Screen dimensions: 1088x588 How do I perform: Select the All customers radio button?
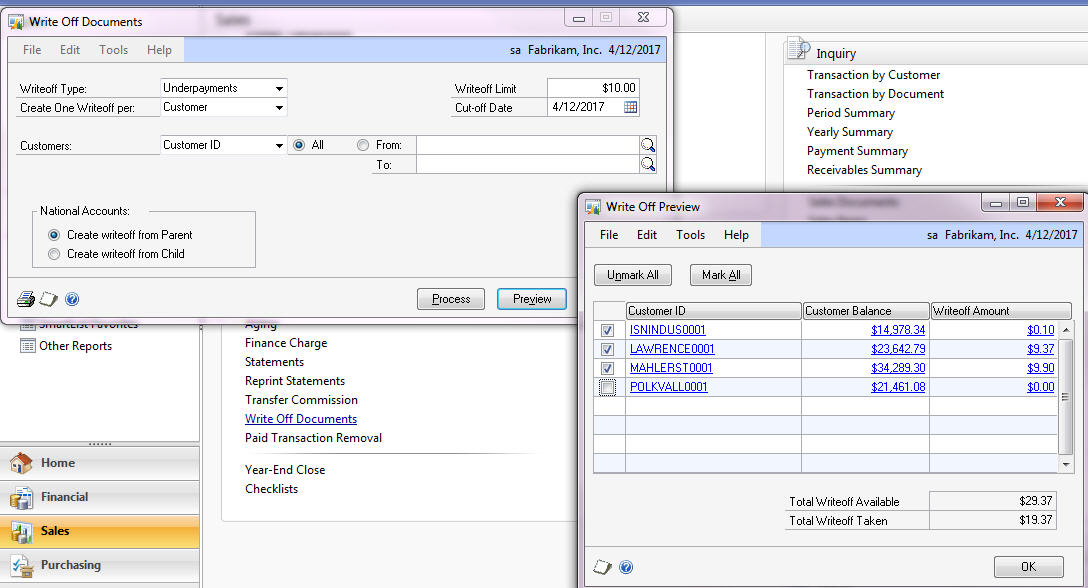pos(299,145)
